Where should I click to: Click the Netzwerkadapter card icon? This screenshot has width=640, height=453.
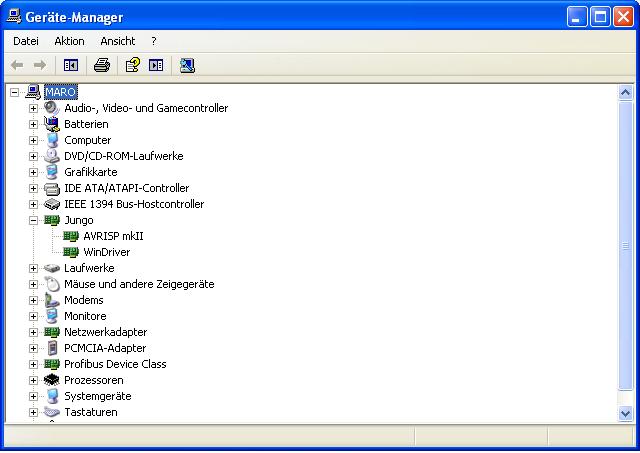pyautogui.click(x=52, y=332)
